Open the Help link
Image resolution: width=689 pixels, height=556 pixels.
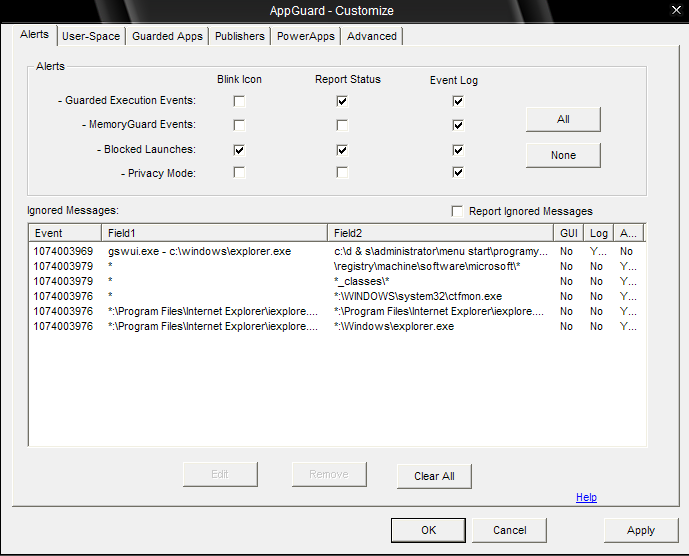586,497
